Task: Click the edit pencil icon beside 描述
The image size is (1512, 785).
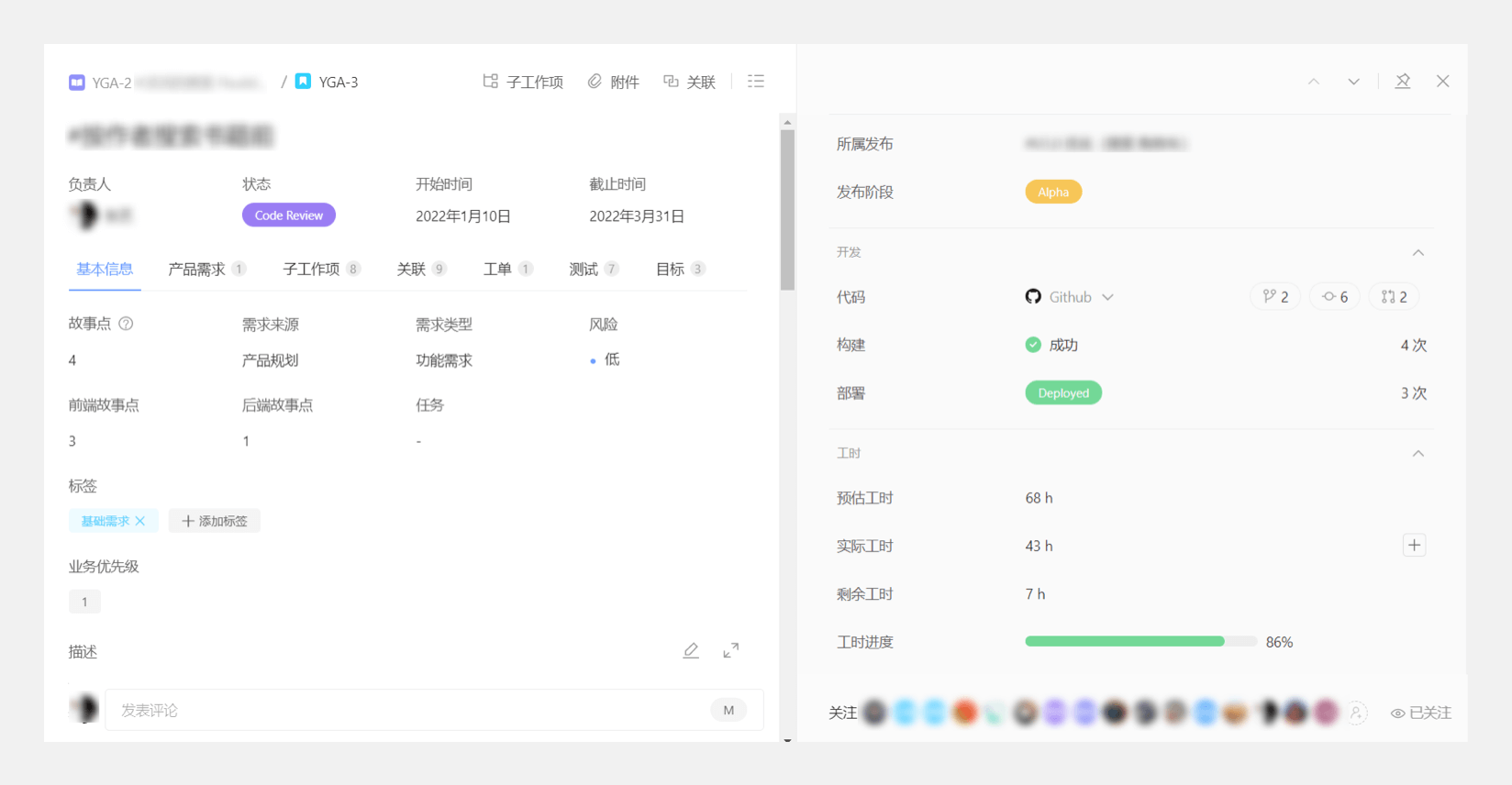Action: point(691,650)
